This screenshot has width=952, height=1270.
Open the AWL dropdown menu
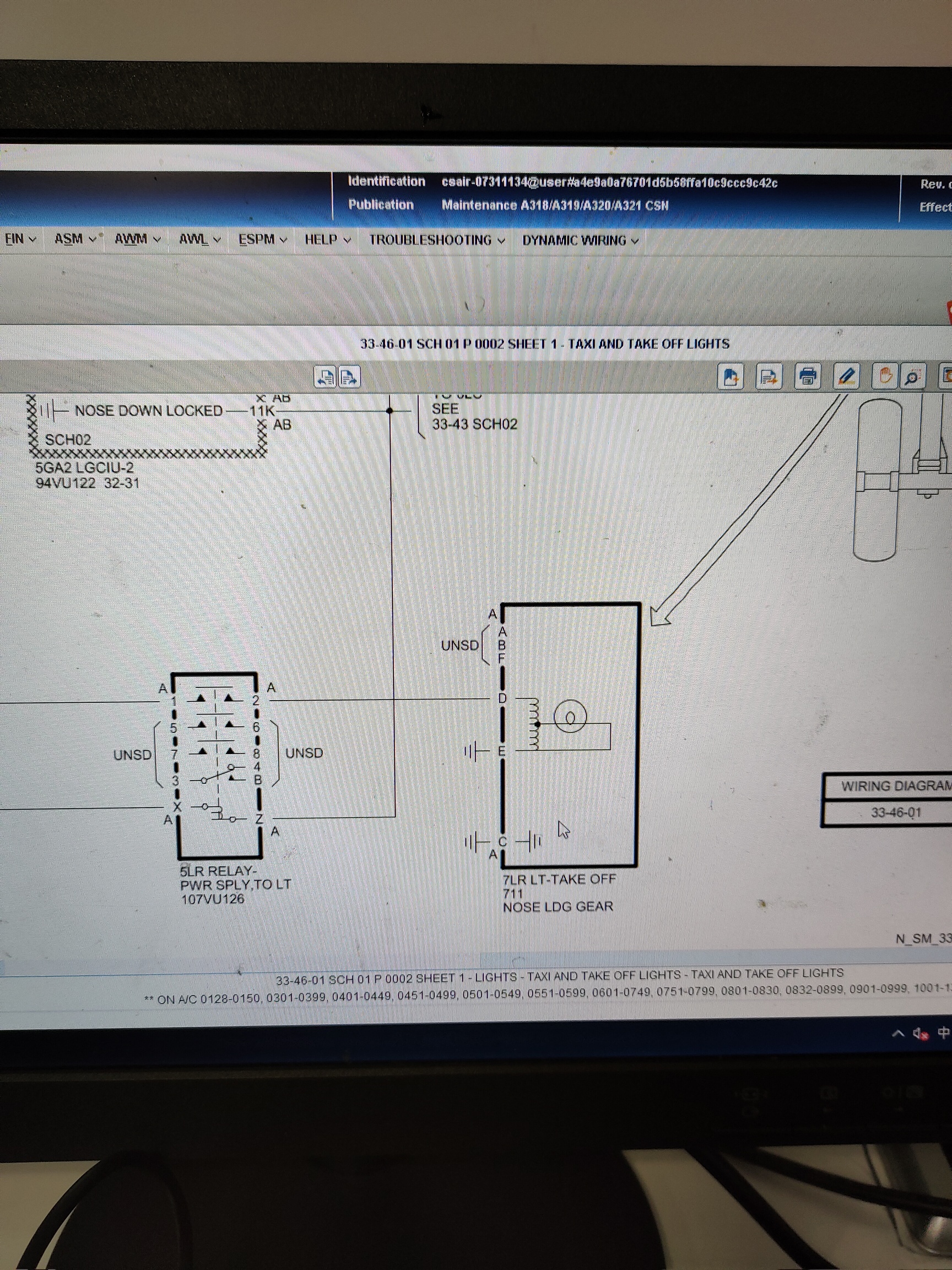[x=199, y=239]
